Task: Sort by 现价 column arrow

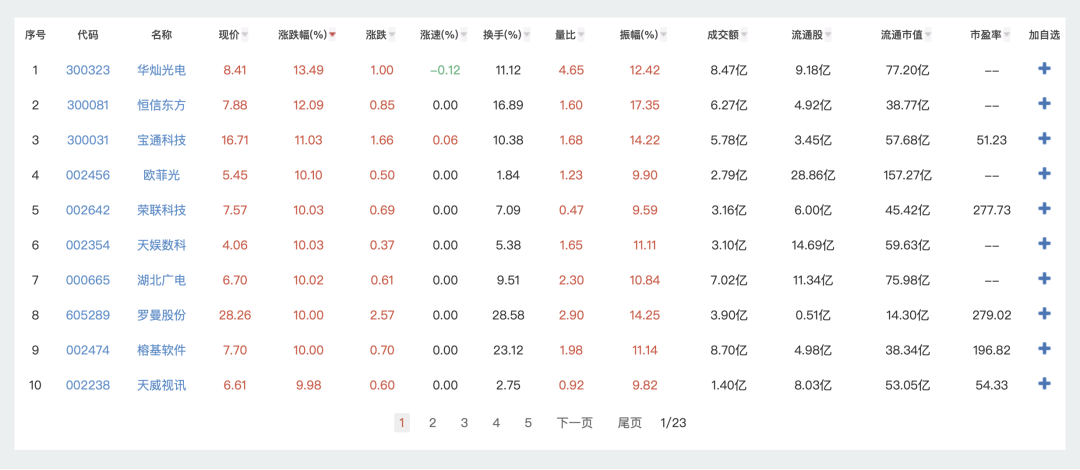Action: coord(245,35)
